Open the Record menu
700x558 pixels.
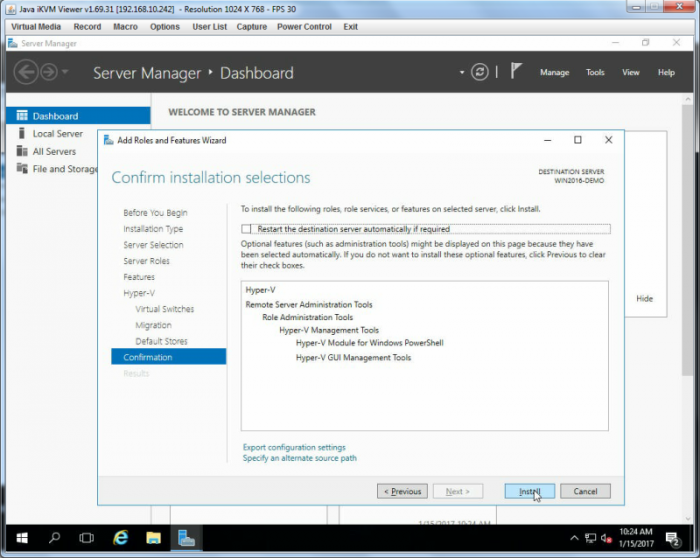88,27
